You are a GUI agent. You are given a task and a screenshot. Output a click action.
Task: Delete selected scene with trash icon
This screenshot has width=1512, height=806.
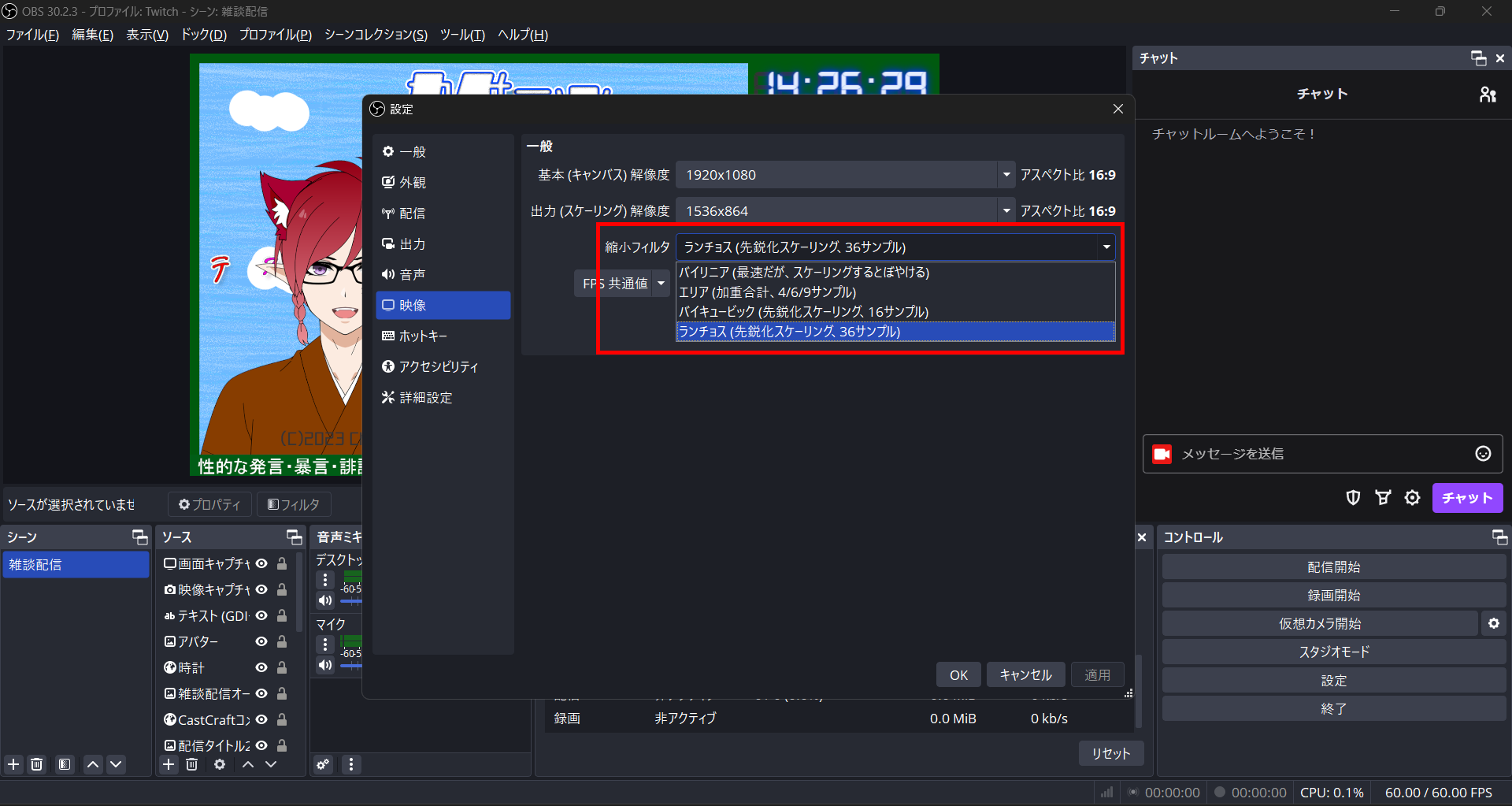[x=37, y=764]
